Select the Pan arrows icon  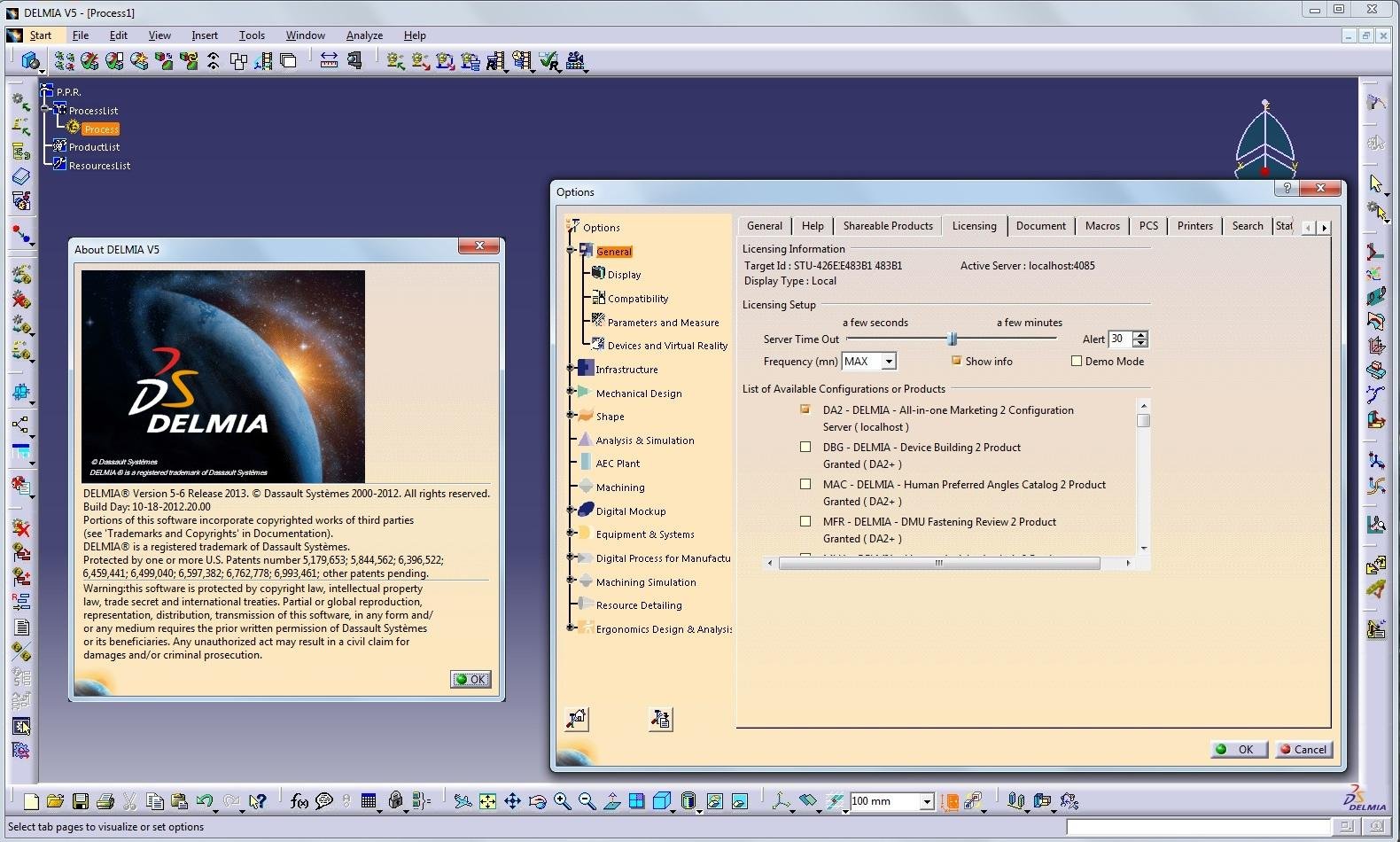pyautogui.click(x=512, y=801)
